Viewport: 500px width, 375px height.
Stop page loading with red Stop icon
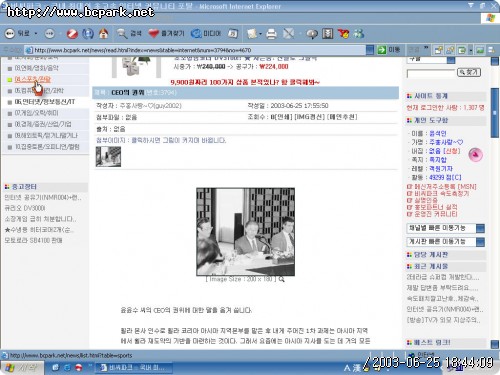72,33
